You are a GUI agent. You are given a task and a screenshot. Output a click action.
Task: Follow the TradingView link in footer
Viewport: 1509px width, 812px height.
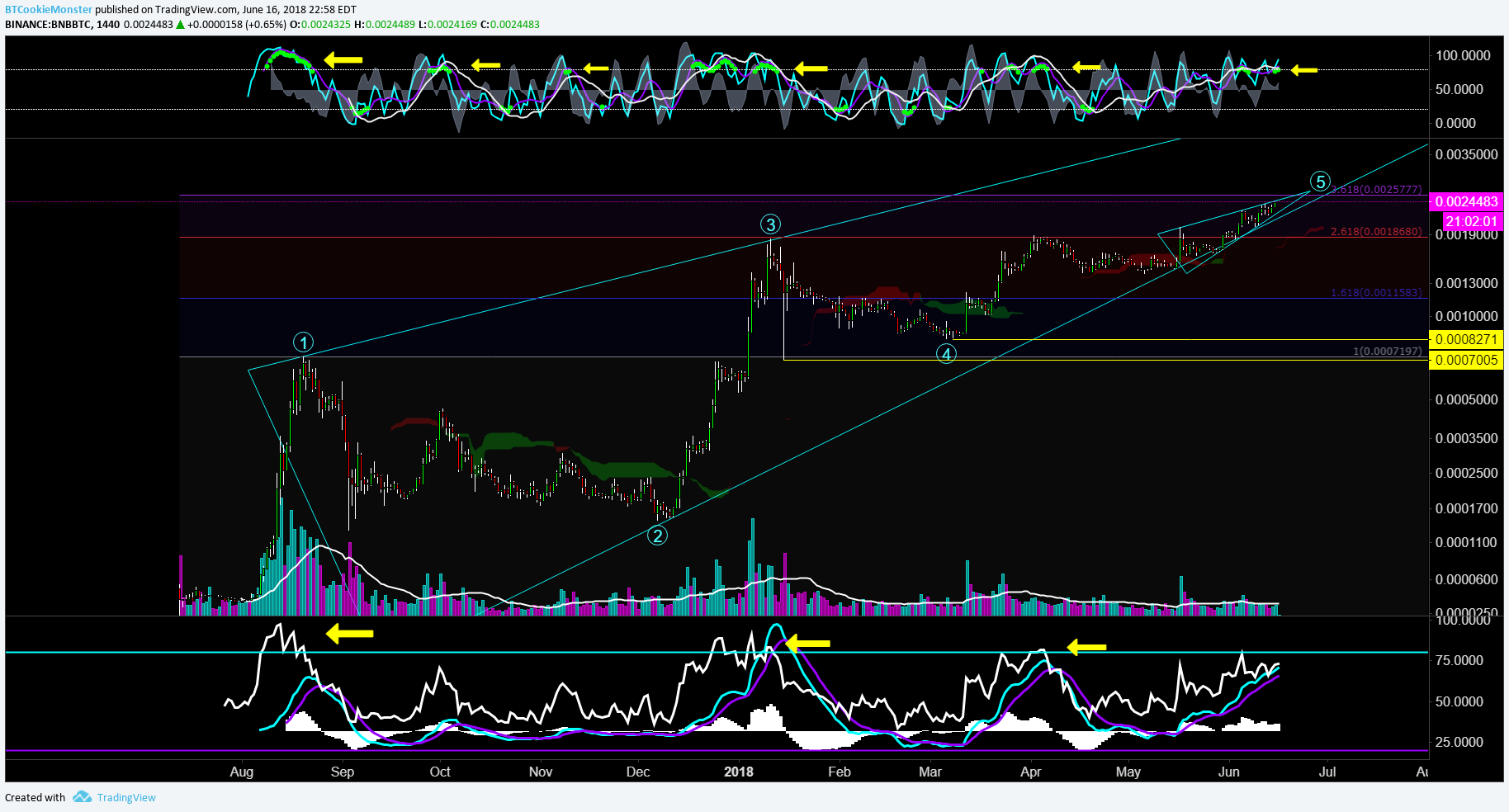[126, 797]
